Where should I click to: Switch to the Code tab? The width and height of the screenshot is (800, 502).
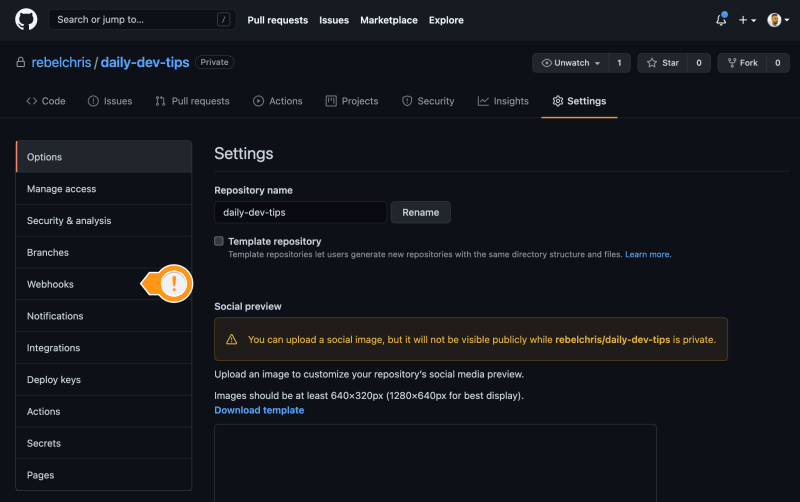point(46,101)
